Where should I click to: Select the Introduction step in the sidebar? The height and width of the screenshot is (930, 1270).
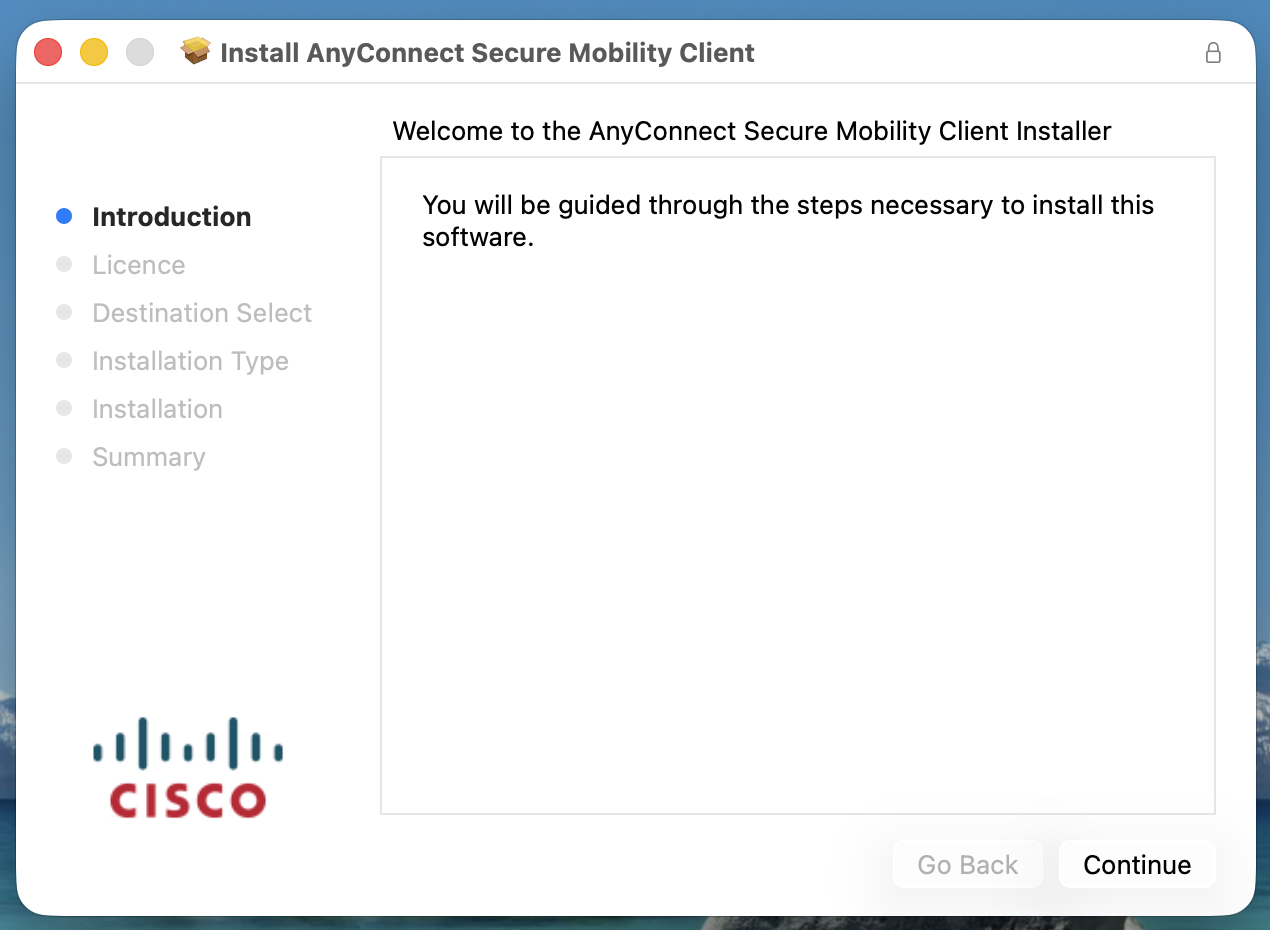click(x=171, y=216)
